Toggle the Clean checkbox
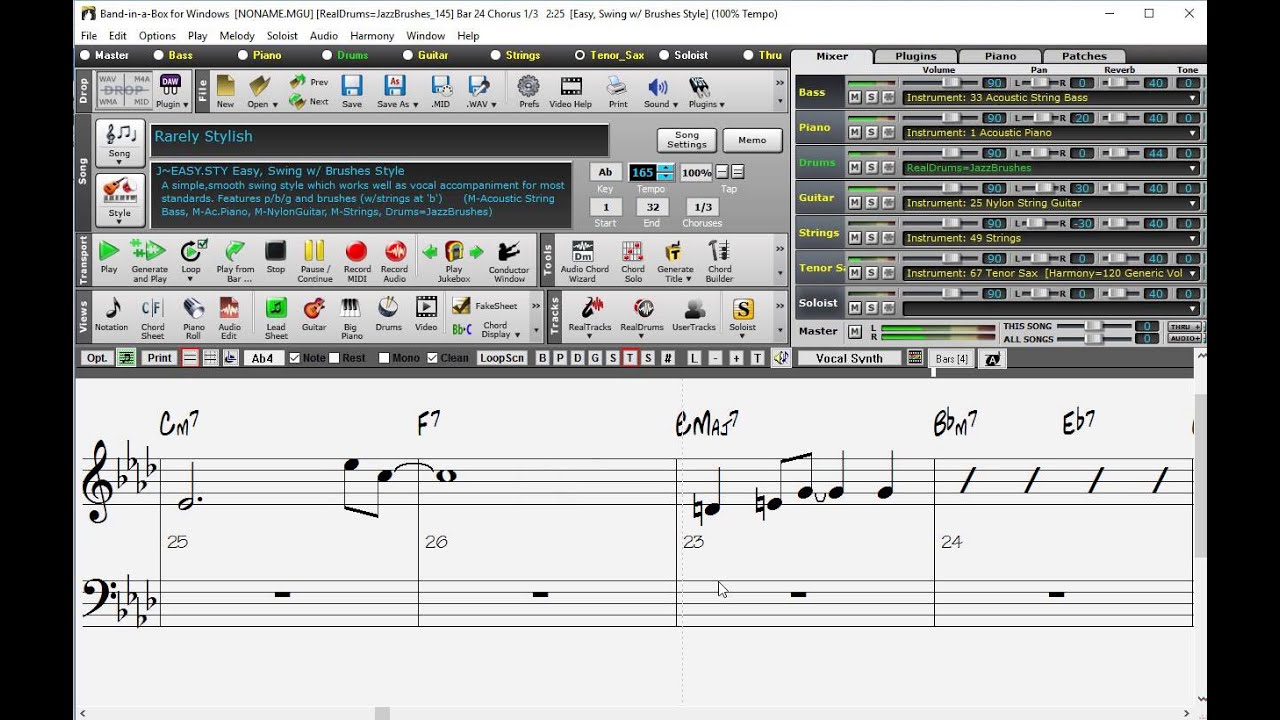The width and height of the screenshot is (1280, 720). (432, 358)
